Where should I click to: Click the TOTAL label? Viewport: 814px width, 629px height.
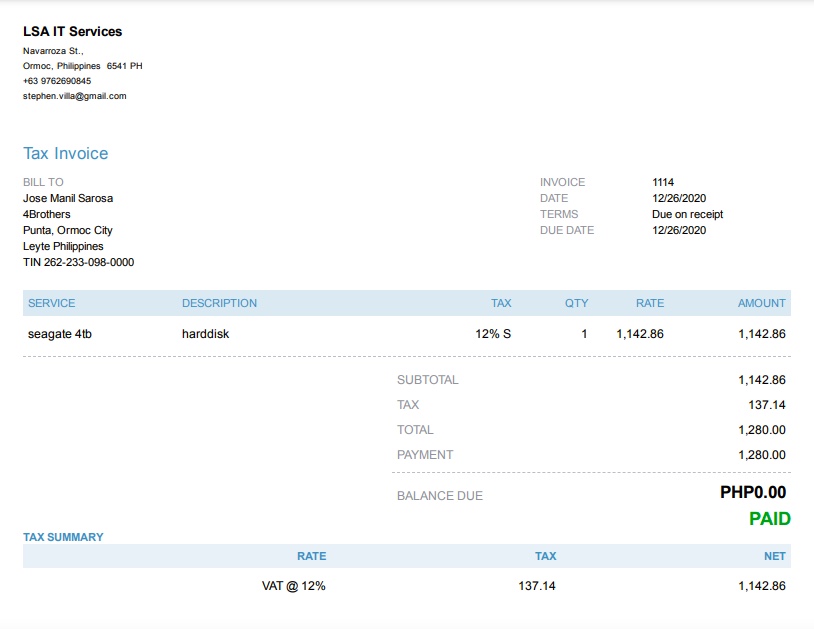coord(415,430)
